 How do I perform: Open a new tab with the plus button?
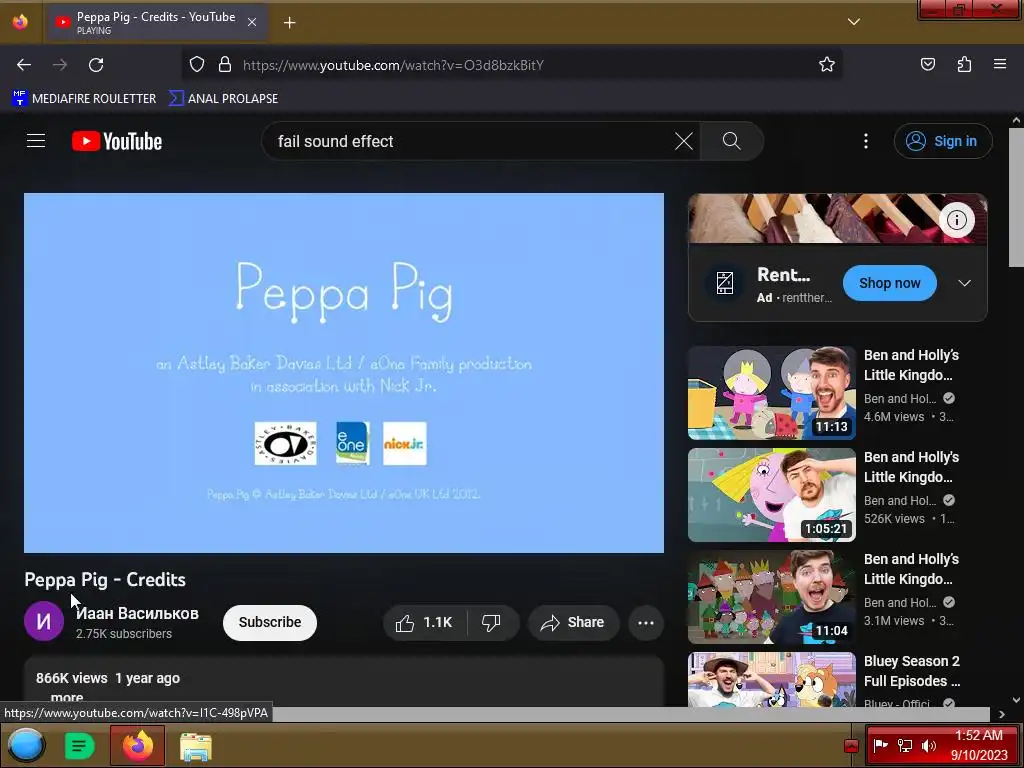pos(289,23)
